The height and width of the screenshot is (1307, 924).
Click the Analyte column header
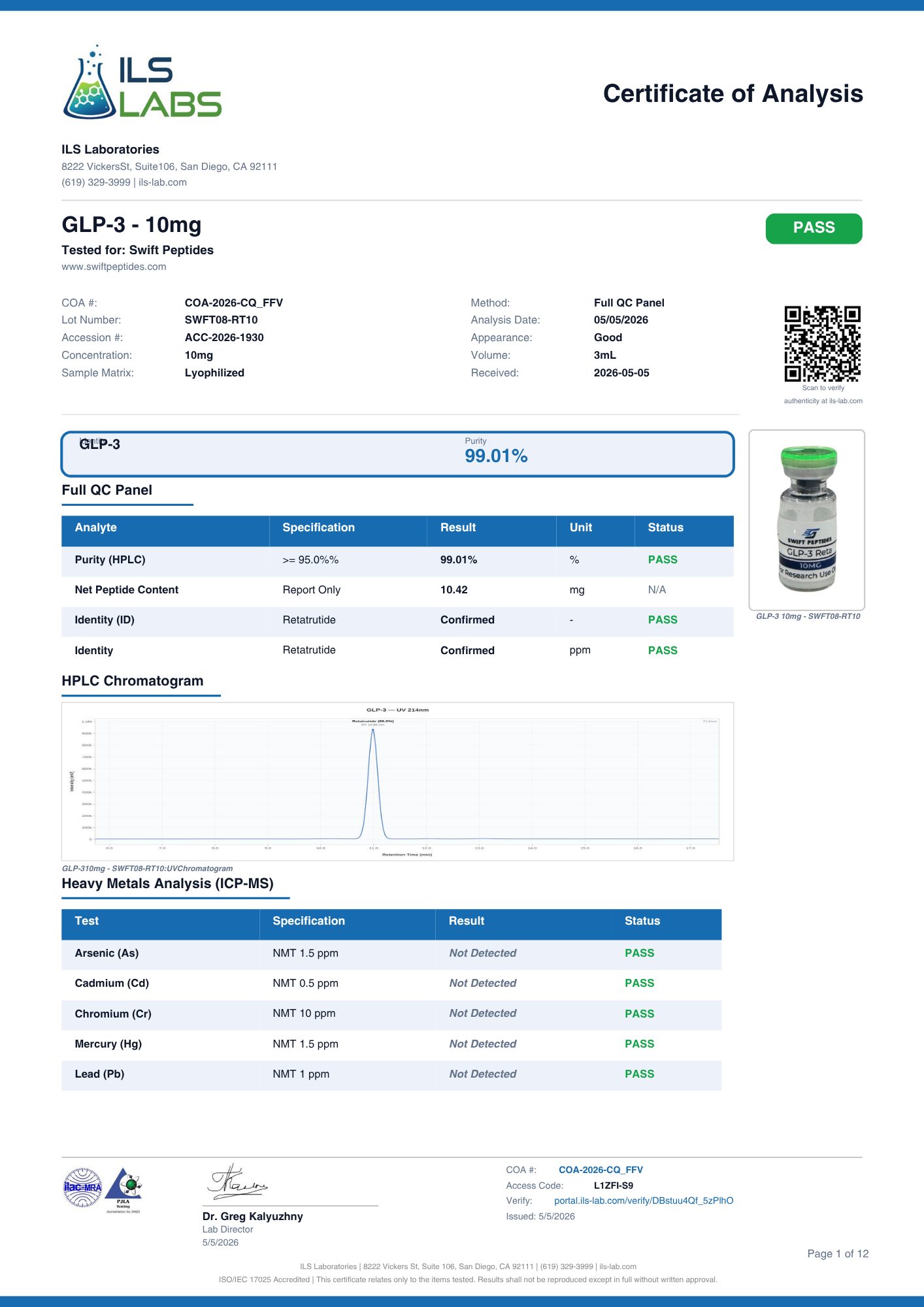coord(95,527)
